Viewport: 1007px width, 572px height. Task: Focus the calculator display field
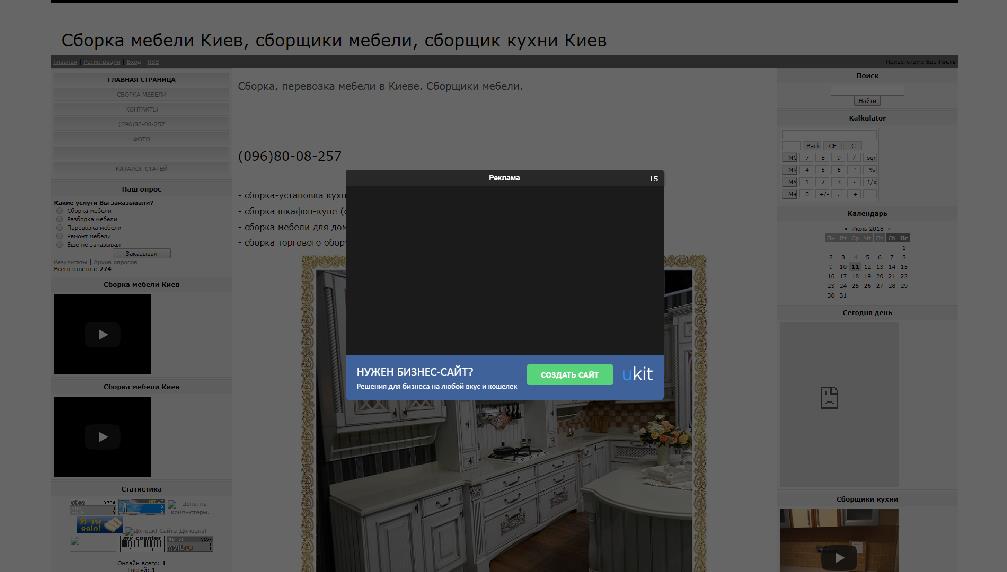[830, 135]
